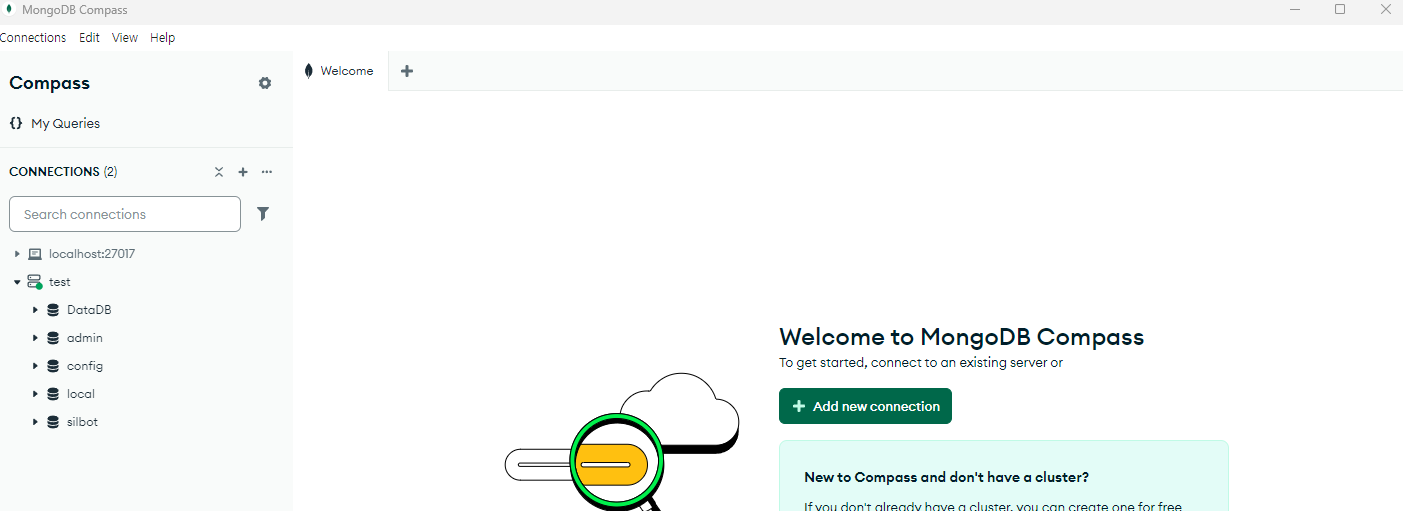Maximize the MongoDB Compass window
Screen dimensions: 1403x511
point(1340,10)
